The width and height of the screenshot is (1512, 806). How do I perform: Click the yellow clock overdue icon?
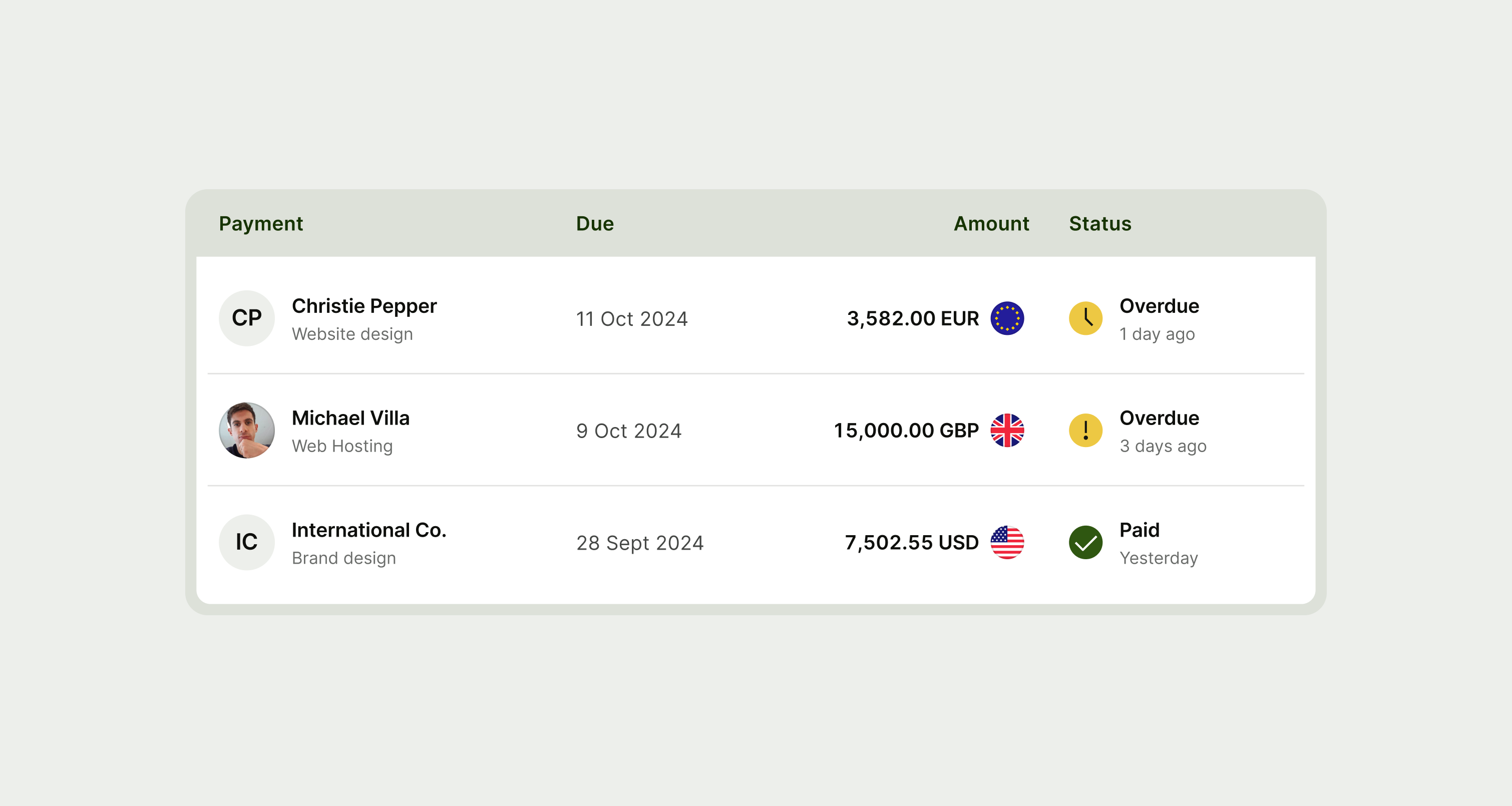[x=1085, y=318]
